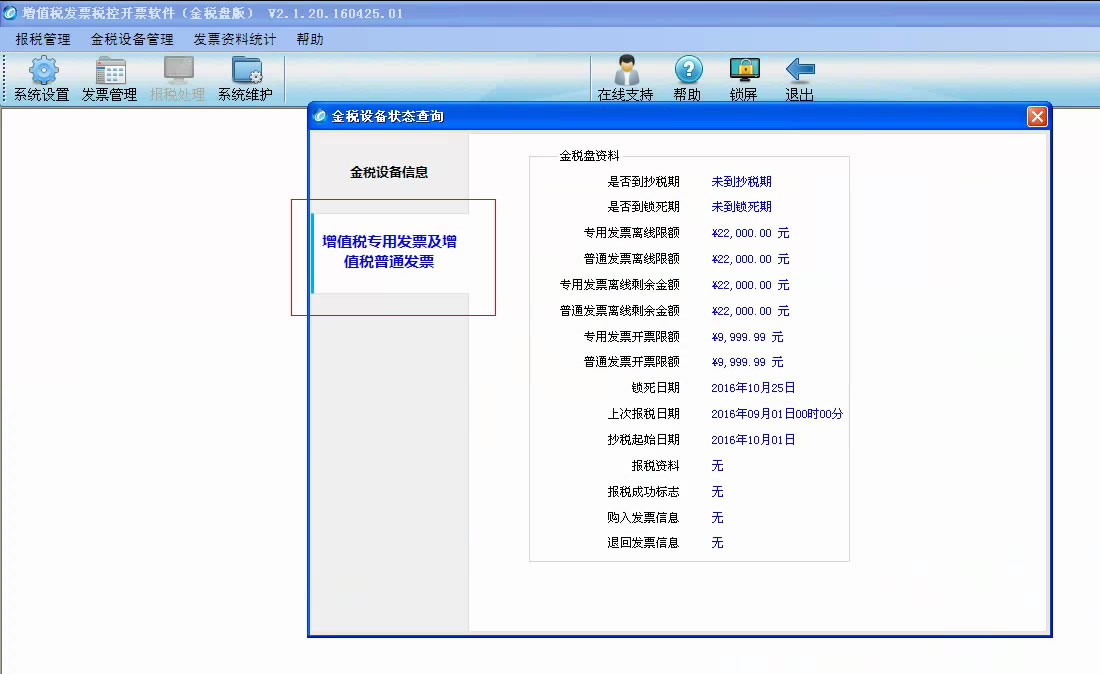Open 系统维护 from the toolbar
The height and width of the screenshot is (674, 1100).
[245, 79]
